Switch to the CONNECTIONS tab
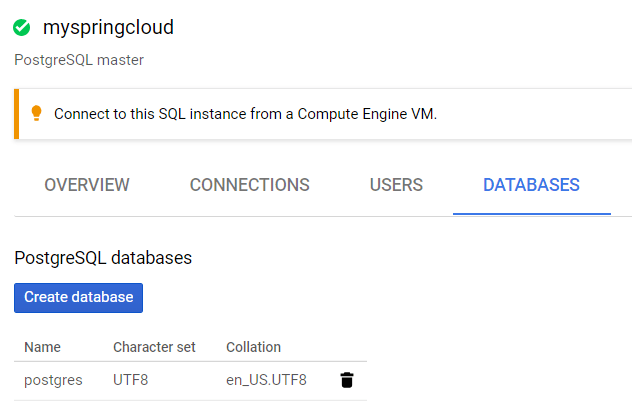This screenshot has height=418, width=632. pos(249,185)
